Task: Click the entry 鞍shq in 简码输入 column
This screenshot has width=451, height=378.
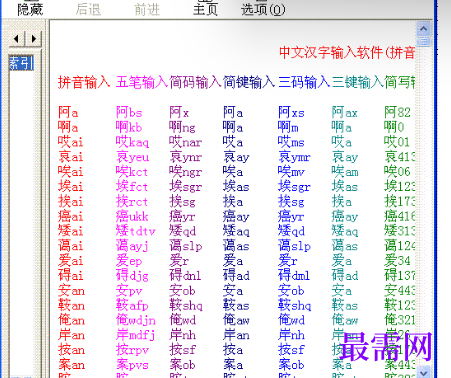Action: pos(186,305)
